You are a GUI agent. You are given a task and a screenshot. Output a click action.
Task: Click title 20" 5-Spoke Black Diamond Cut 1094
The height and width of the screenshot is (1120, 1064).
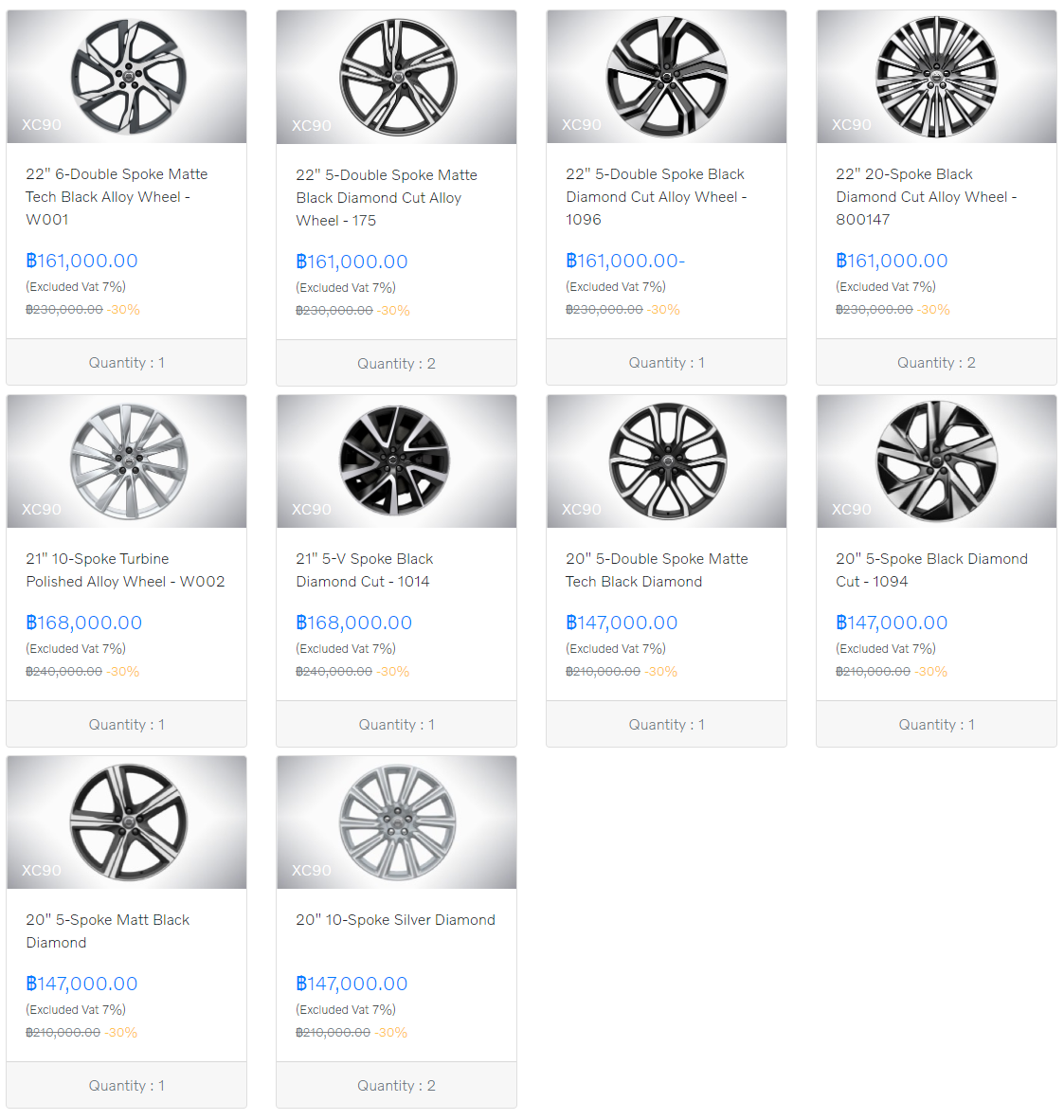932,570
